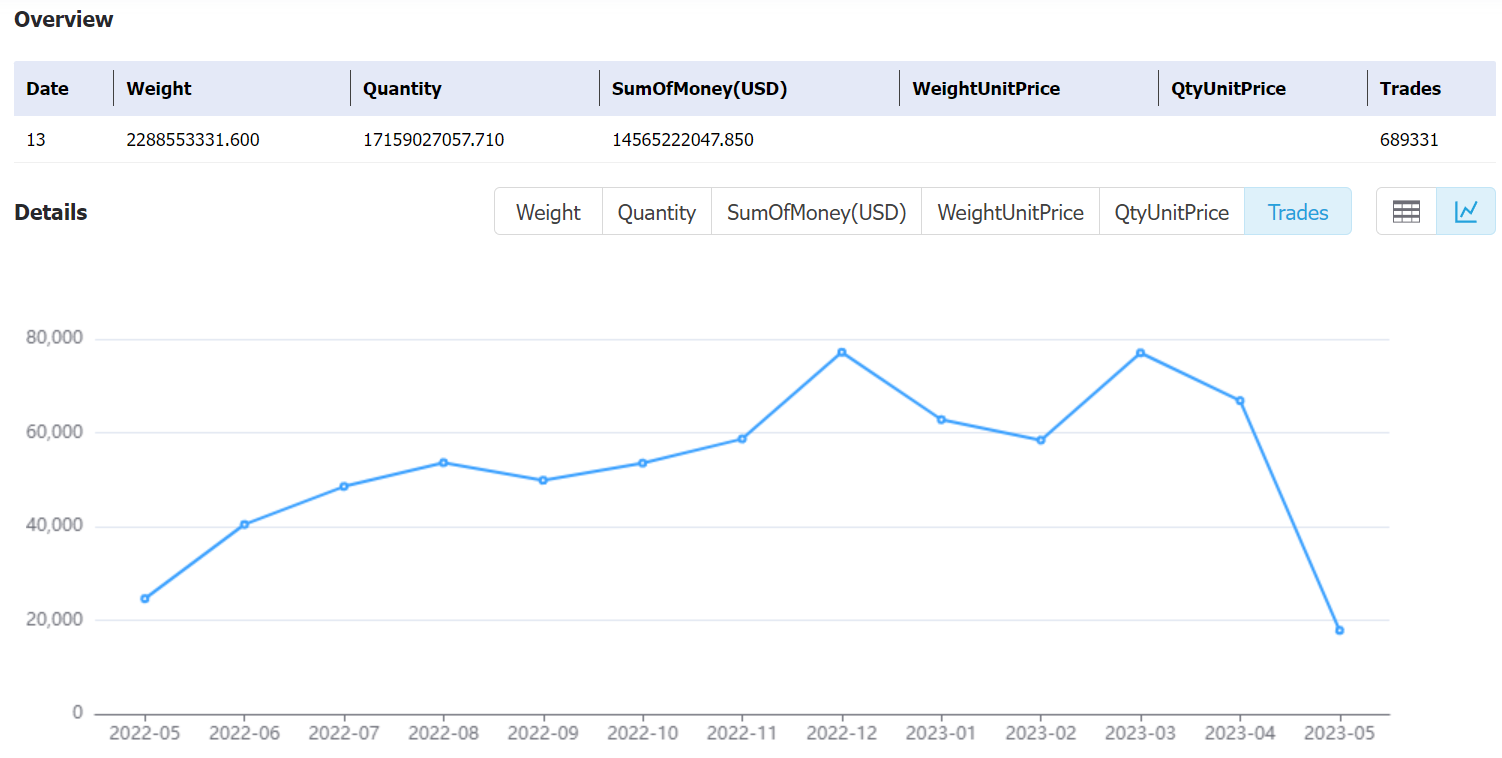The image size is (1502, 758).
Task: Click the 80,000 y-axis label
Action: point(55,338)
